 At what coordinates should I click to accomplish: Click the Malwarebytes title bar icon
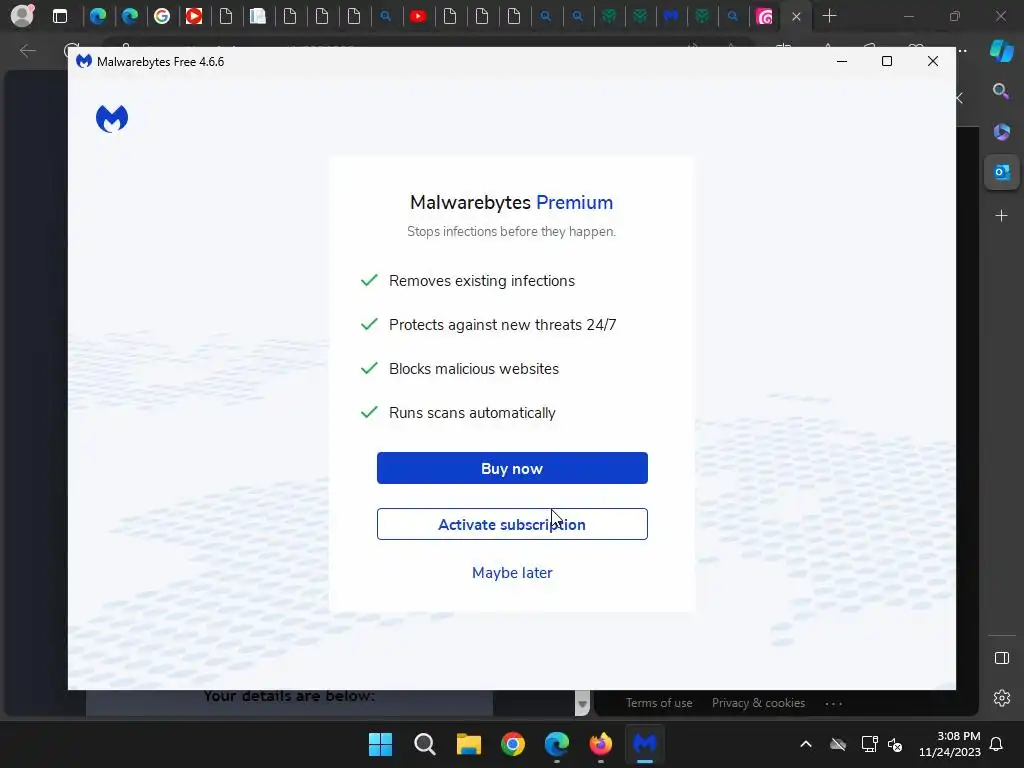click(x=84, y=61)
